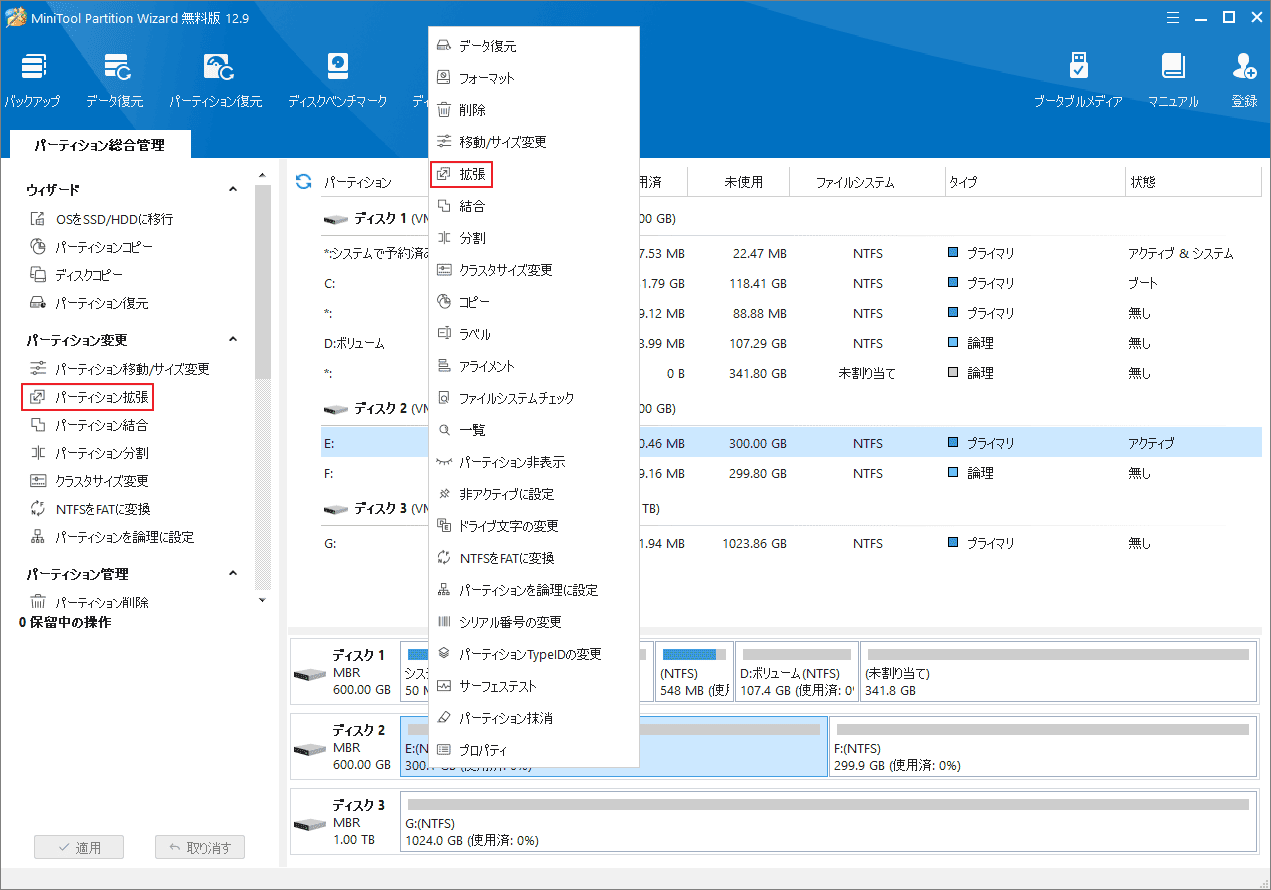This screenshot has width=1271, height=890.
Task: Open the hamburger menu in title bar
Action: coord(1171,17)
